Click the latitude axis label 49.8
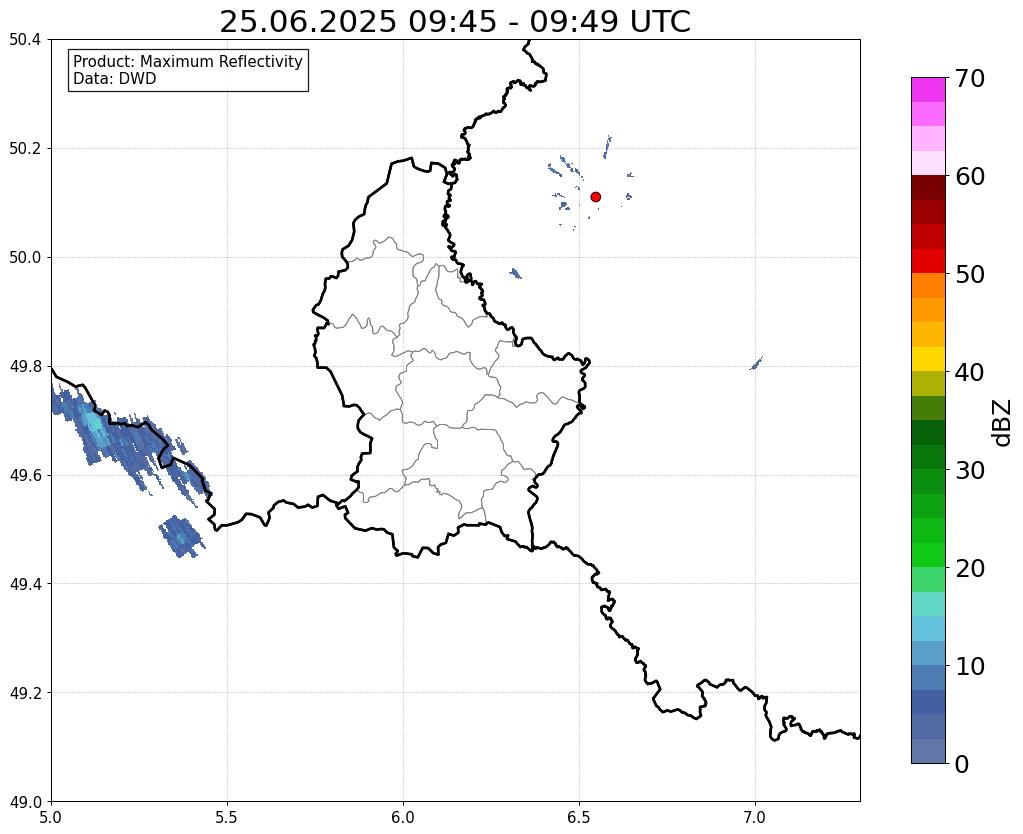1023x834 pixels. point(25,367)
